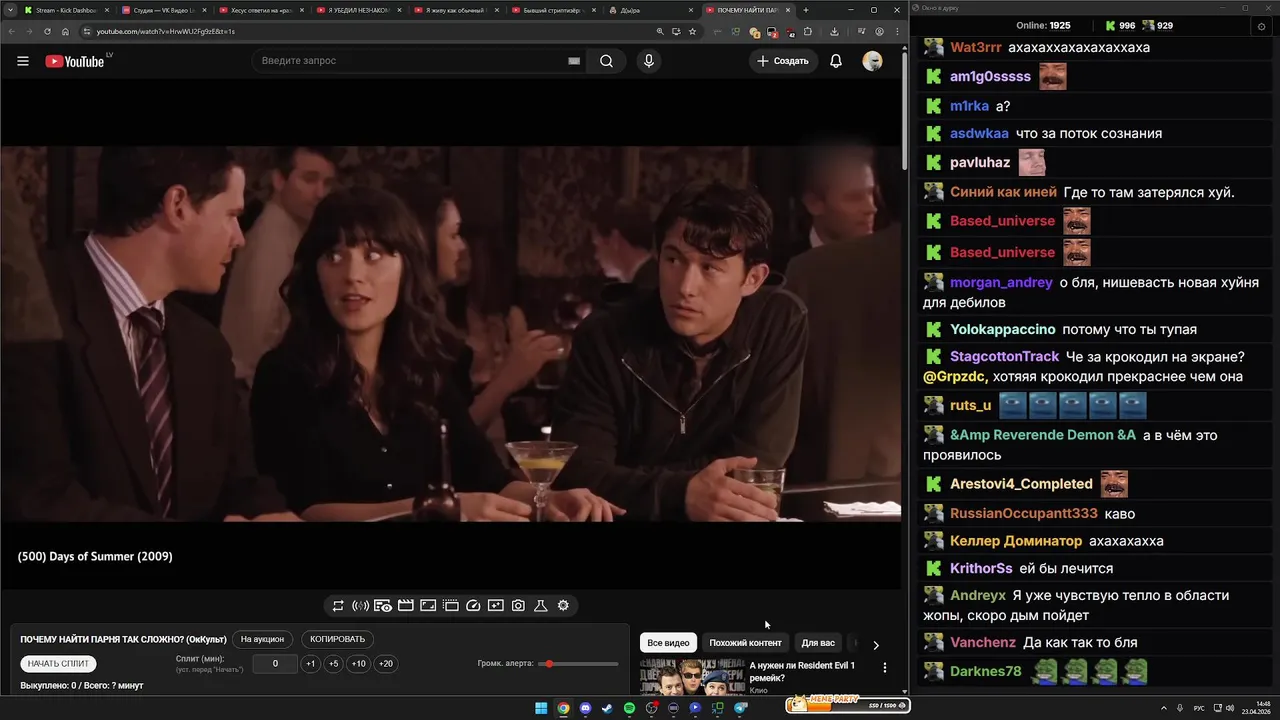Click the Создать button
1280x720 pixels.
click(x=783, y=61)
